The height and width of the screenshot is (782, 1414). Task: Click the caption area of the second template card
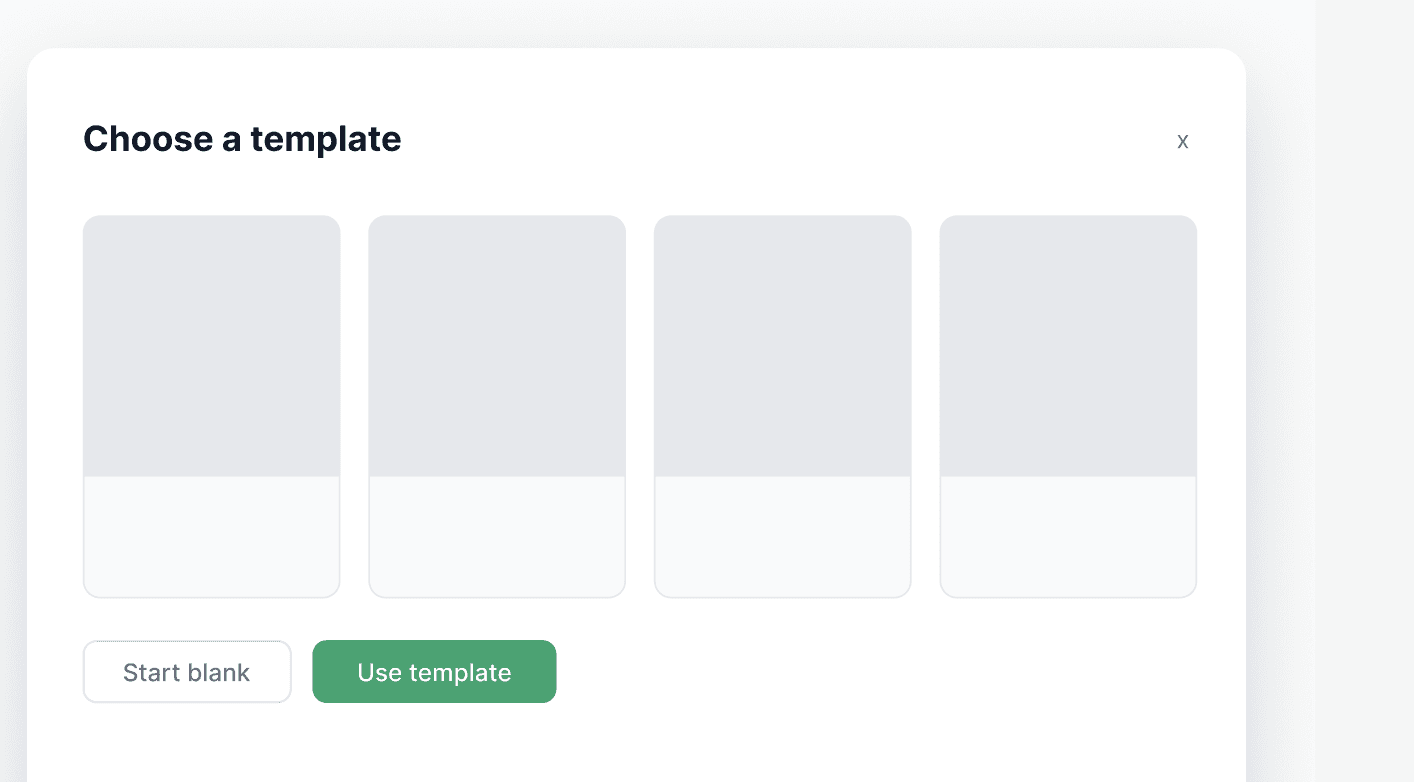coord(497,537)
